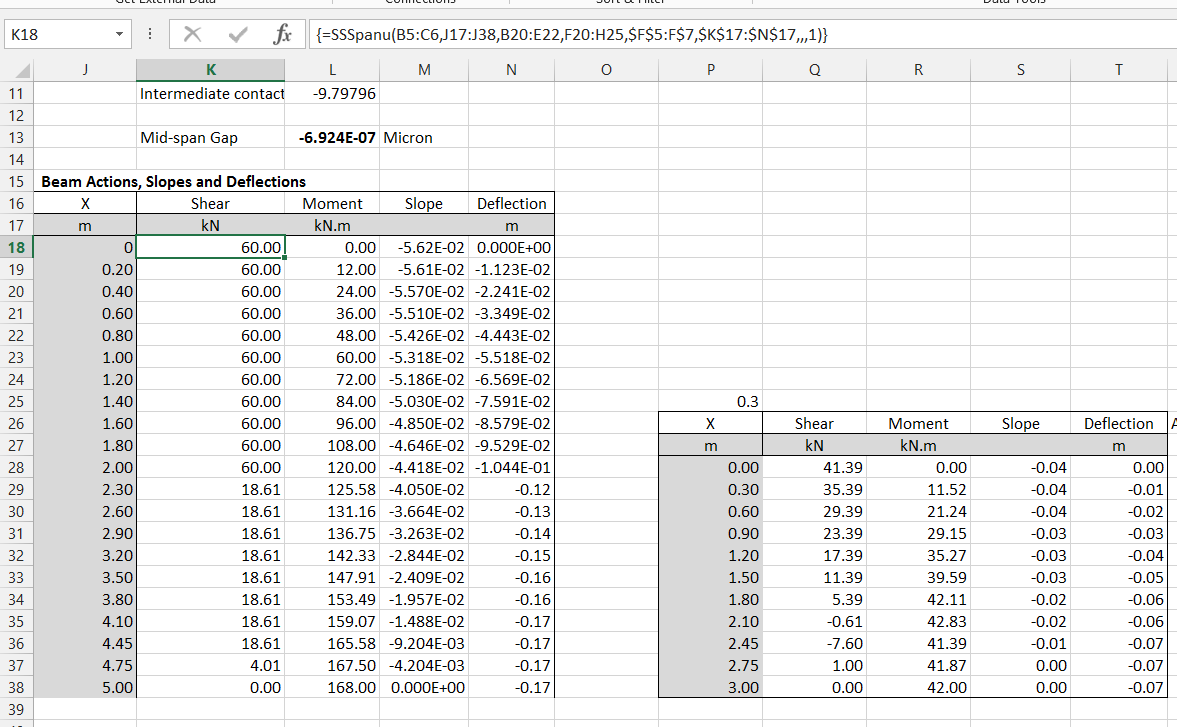Select column P header
Screen dimensions: 1177x727
point(710,70)
